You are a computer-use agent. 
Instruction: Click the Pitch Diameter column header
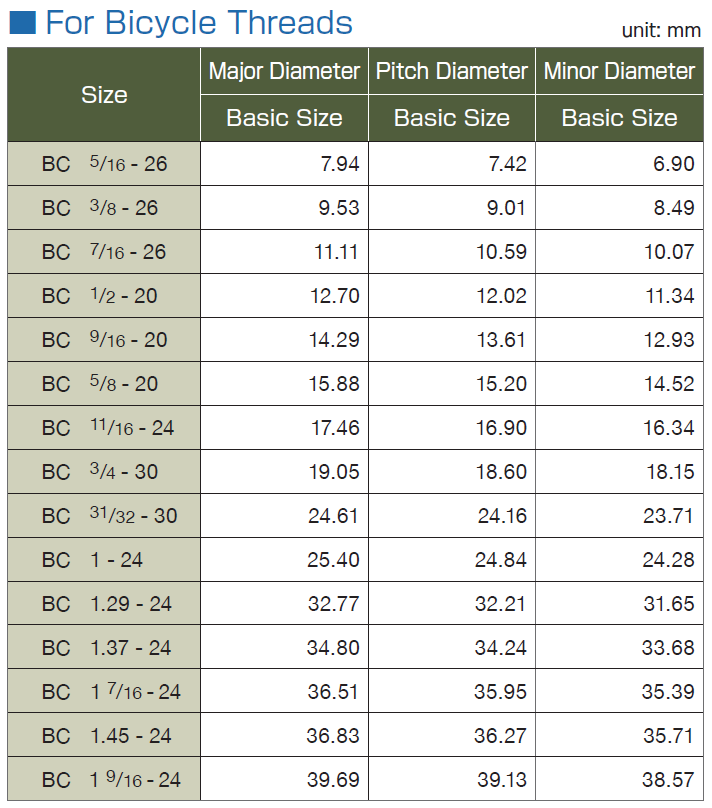pos(452,71)
